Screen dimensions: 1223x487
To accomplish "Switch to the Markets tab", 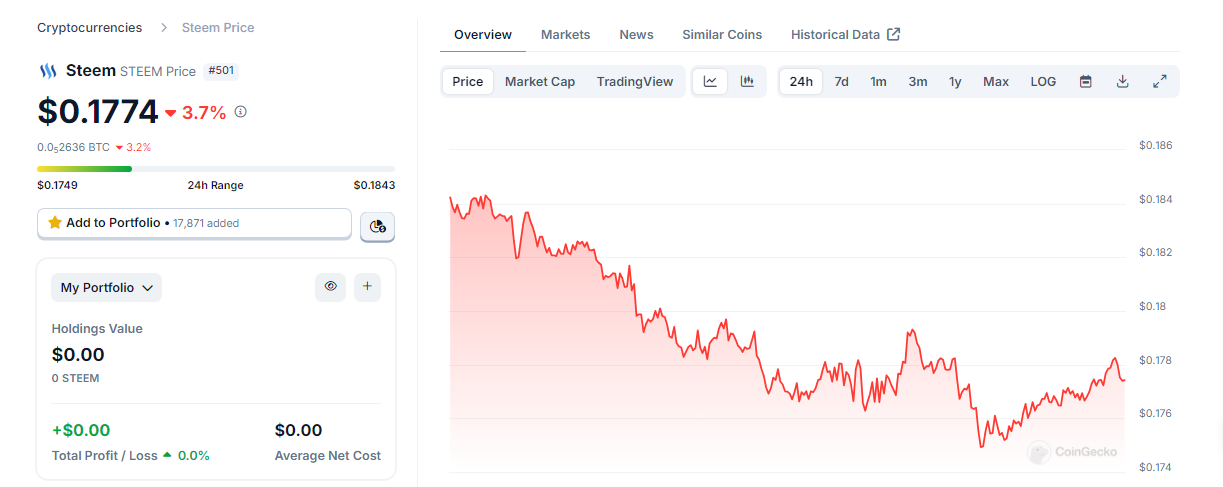I will 566,35.
